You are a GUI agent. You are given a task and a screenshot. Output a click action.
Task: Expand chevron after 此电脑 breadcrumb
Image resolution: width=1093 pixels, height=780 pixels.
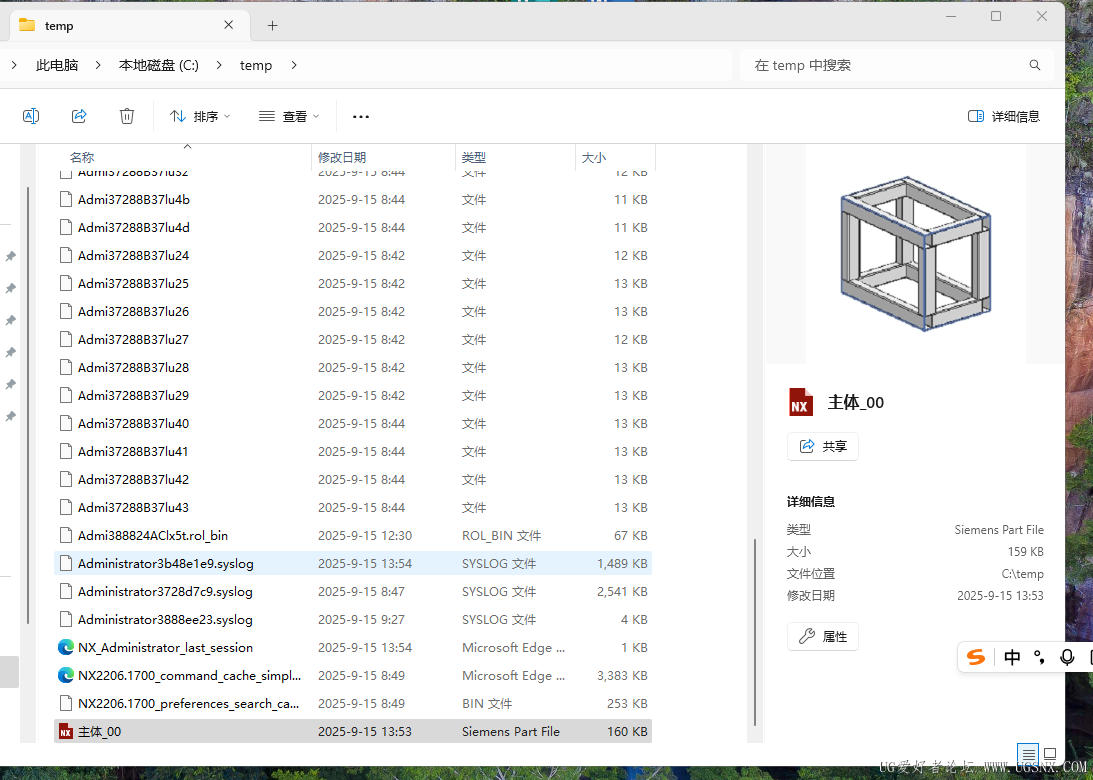98,65
